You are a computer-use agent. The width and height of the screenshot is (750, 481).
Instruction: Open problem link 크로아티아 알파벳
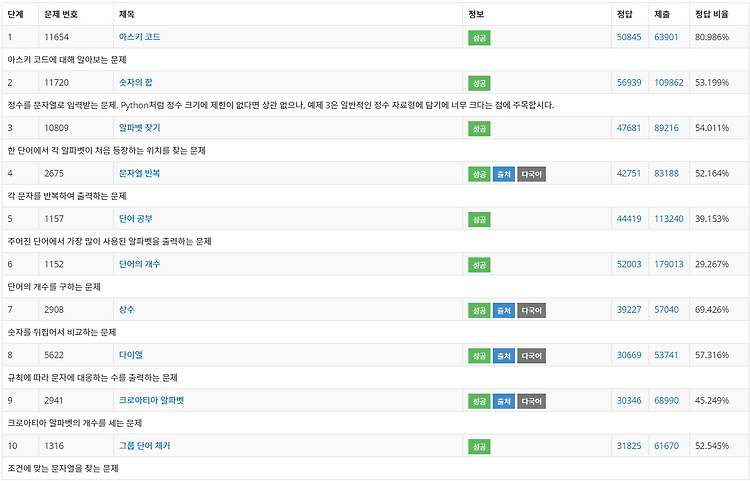(151, 400)
